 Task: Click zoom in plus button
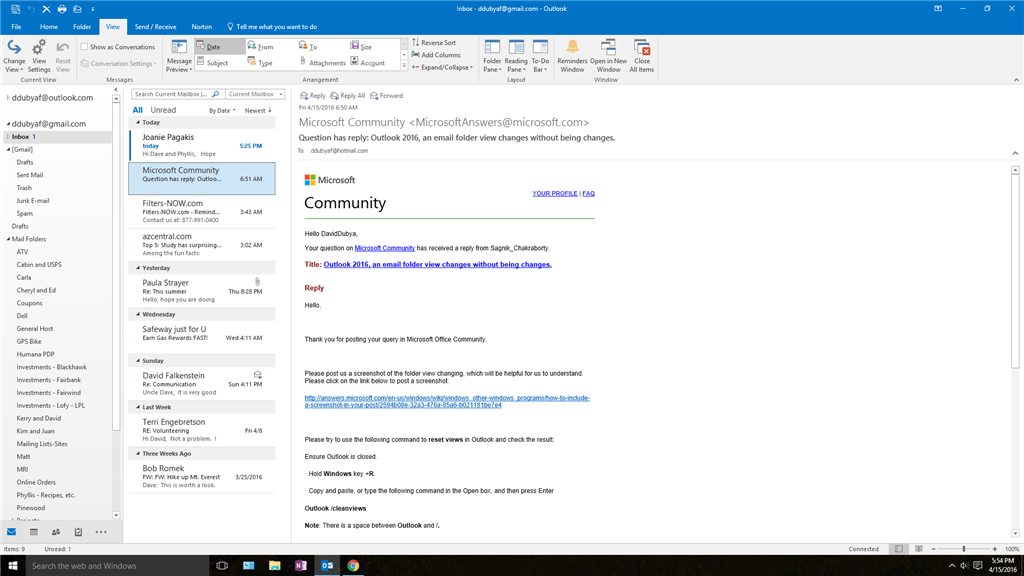click(x=995, y=549)
